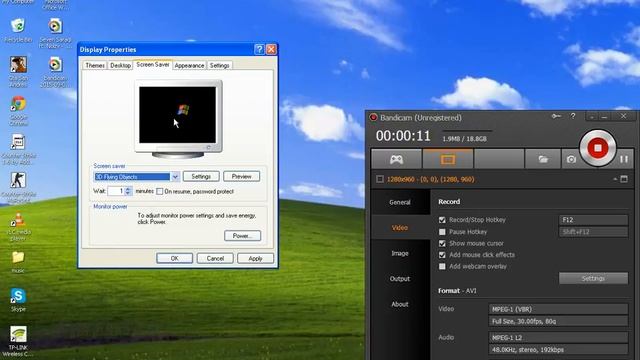Open Bandicam Record Settings button
The height and width of the screenshot is (360, 640).
click(x=593, y=278)
